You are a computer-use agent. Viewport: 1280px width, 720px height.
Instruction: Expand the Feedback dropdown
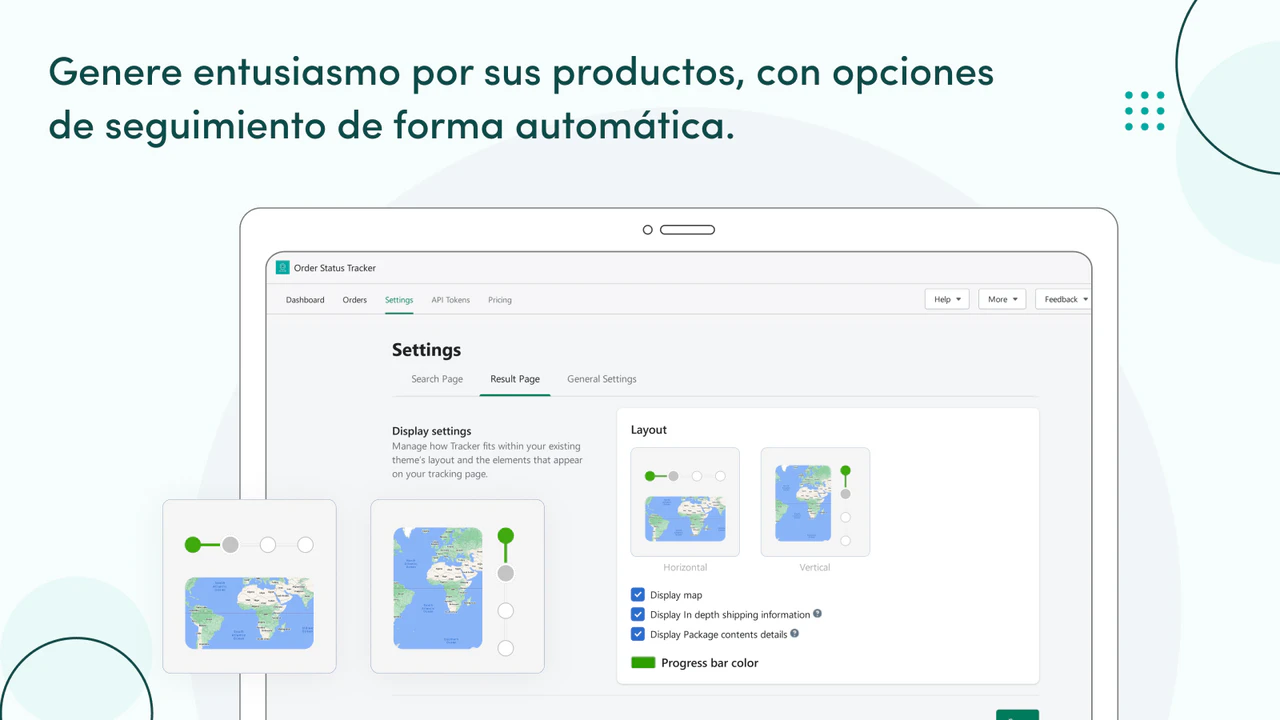tap(1064, 299)
